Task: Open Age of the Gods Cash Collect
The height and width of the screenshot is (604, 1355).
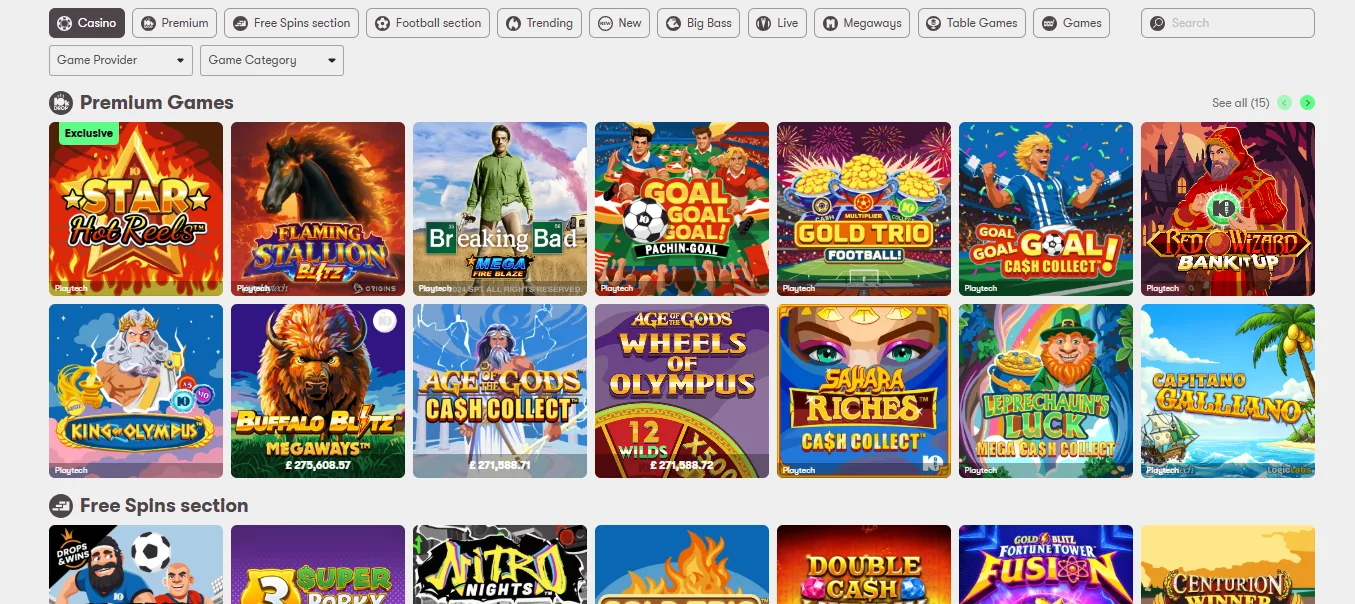Action: (500, 391)
